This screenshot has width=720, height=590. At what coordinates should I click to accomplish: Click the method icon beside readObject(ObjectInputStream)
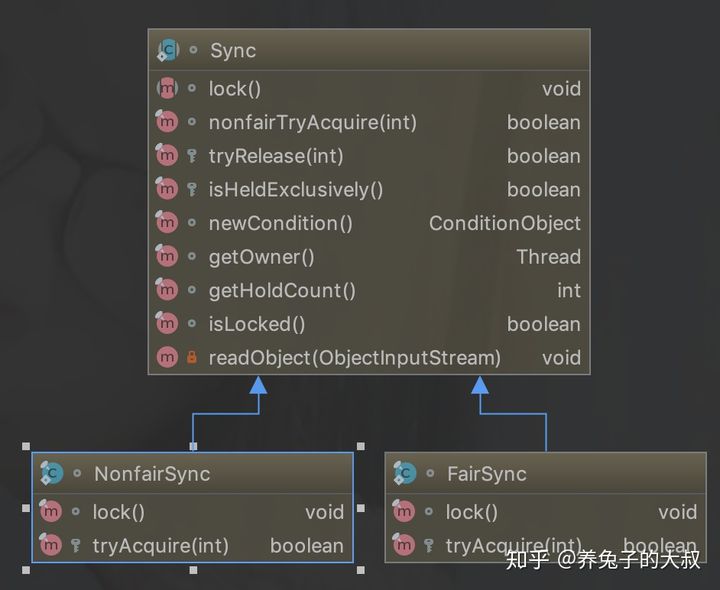tap(167, 357)
